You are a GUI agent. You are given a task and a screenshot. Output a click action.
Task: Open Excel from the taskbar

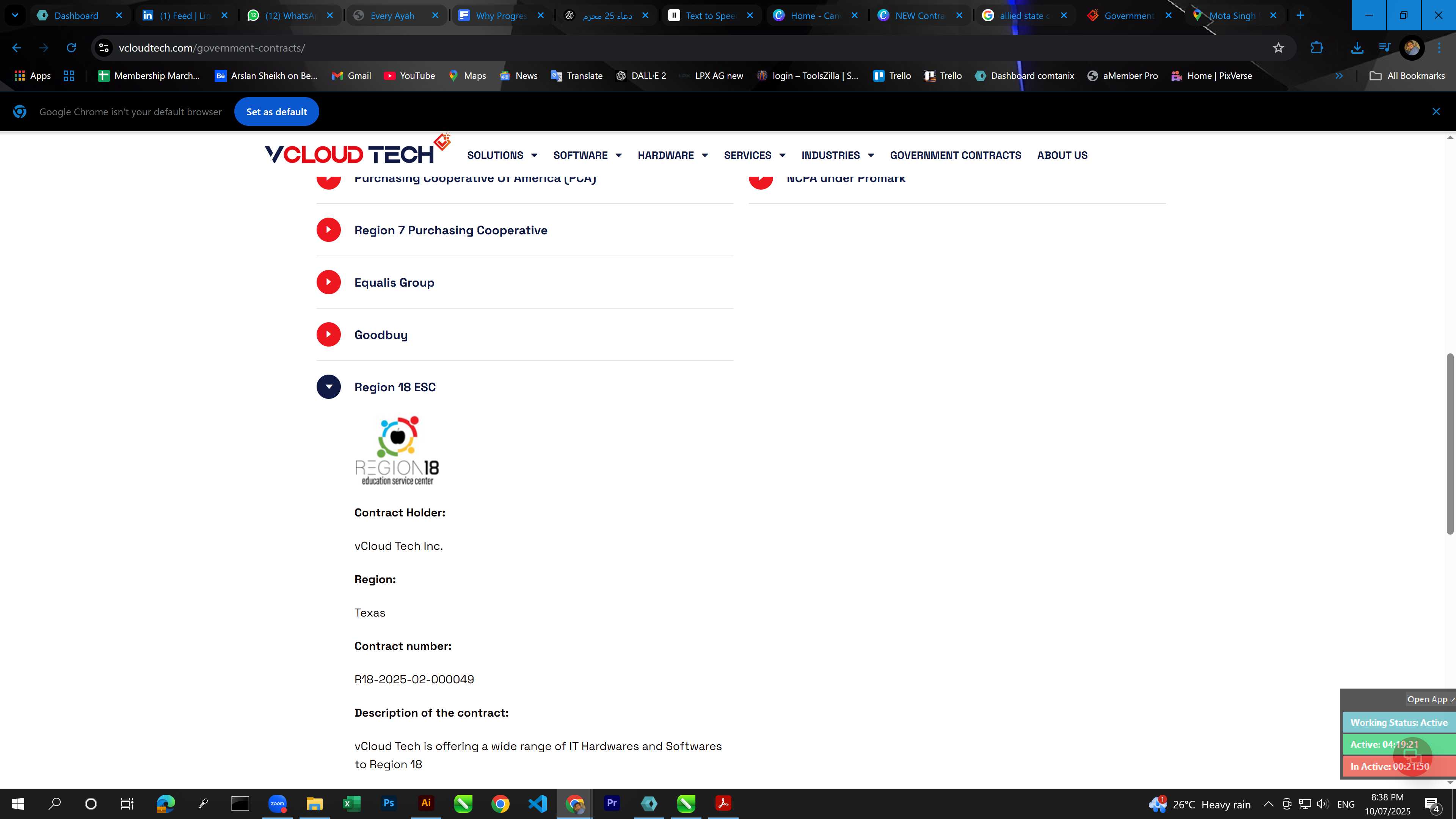[x=351, y=804]
